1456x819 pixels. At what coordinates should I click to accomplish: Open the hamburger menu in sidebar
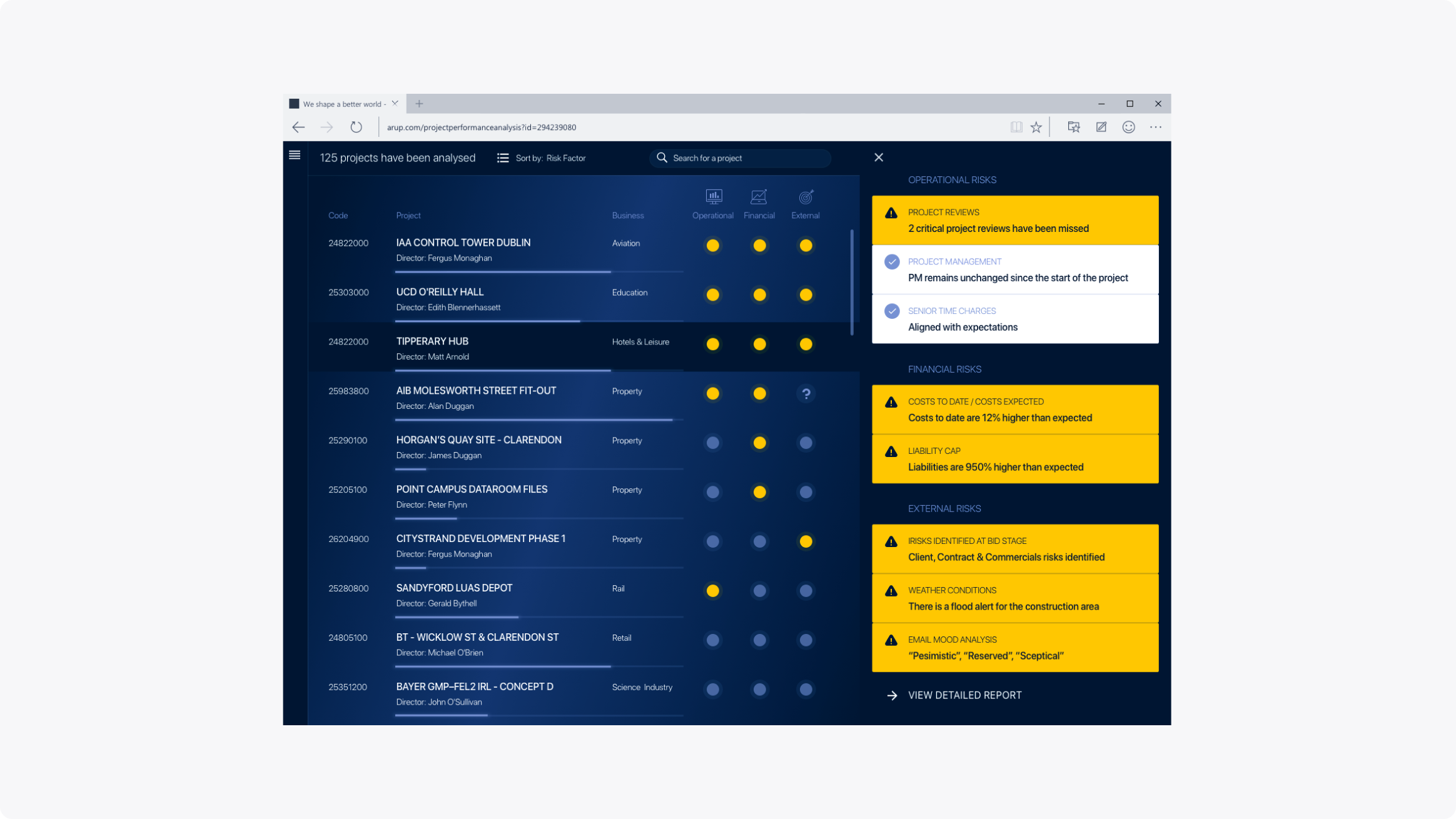coord(295,155)
